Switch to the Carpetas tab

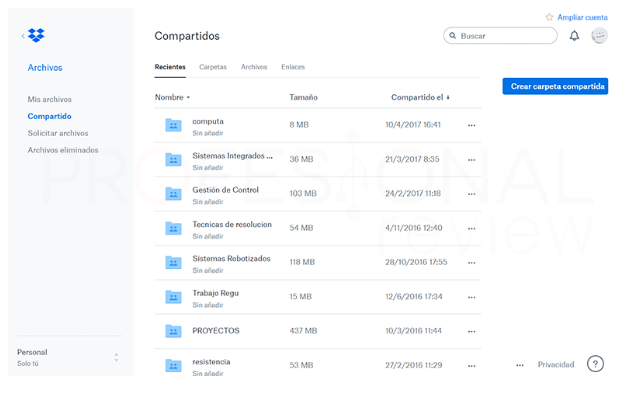coord(213,67)
